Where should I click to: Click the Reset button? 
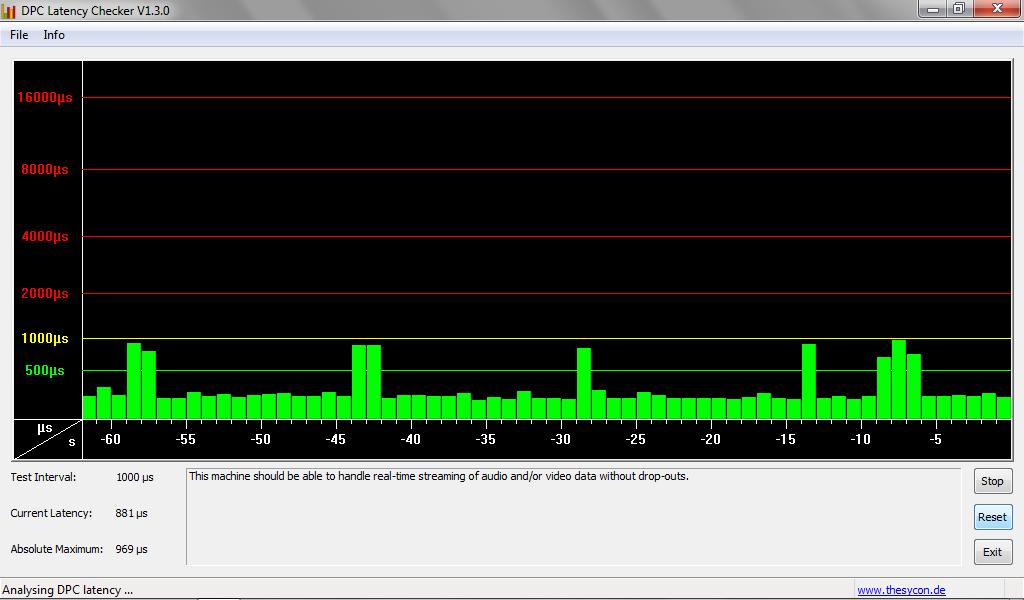tap(993, 517)
